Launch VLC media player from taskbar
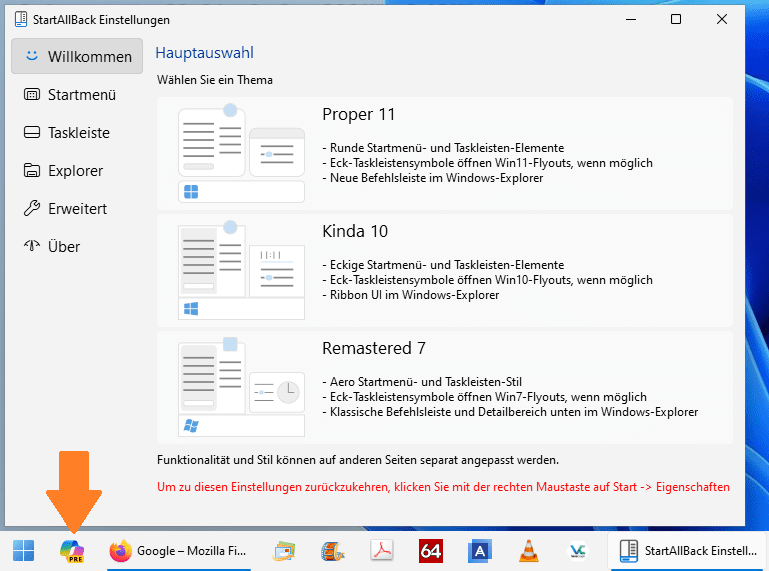This screenshot has height=571, width=769. click(x=528, y=550)
